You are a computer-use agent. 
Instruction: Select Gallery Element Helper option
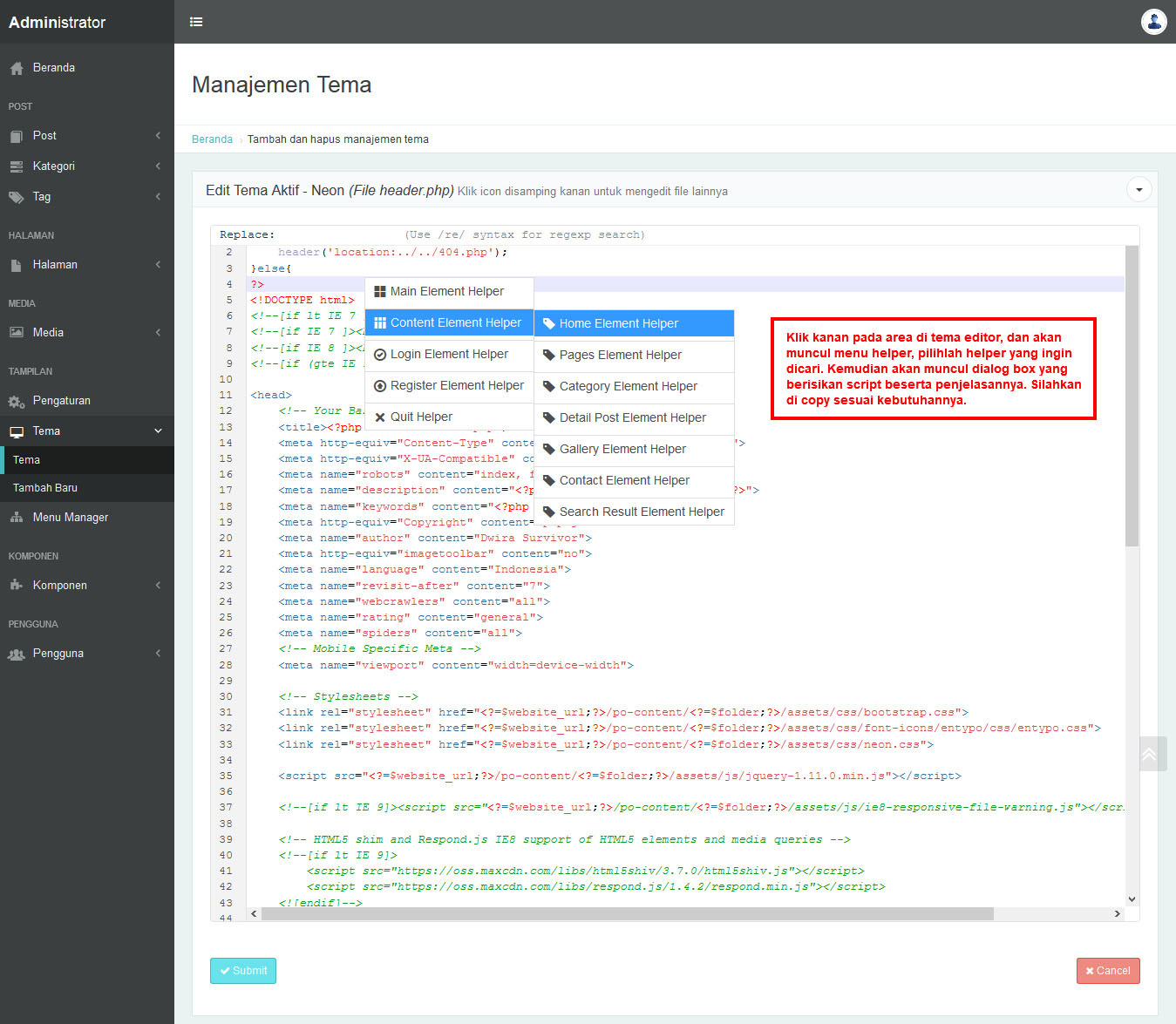[622, 449]
